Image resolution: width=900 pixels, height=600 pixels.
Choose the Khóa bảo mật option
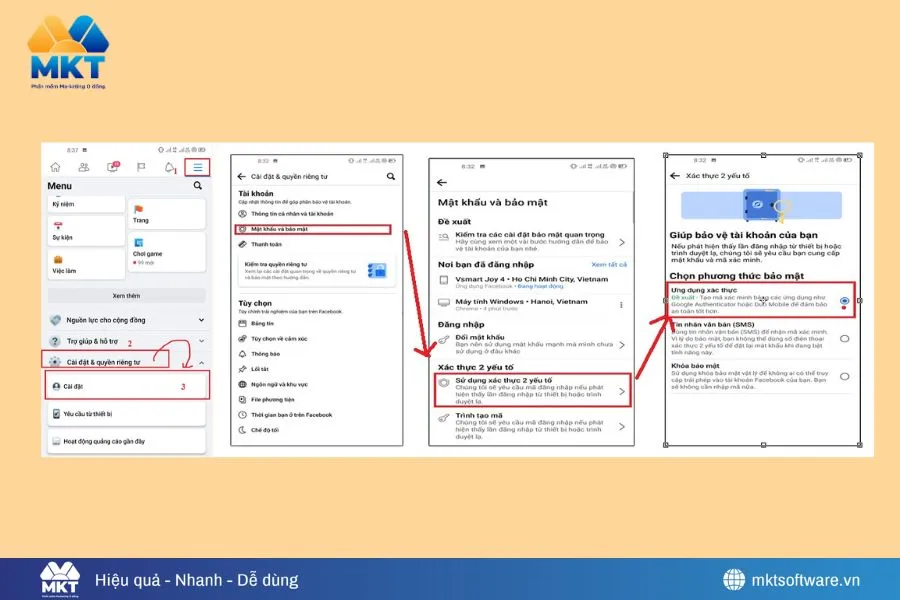pyautogui.click(x=844, y=376)
